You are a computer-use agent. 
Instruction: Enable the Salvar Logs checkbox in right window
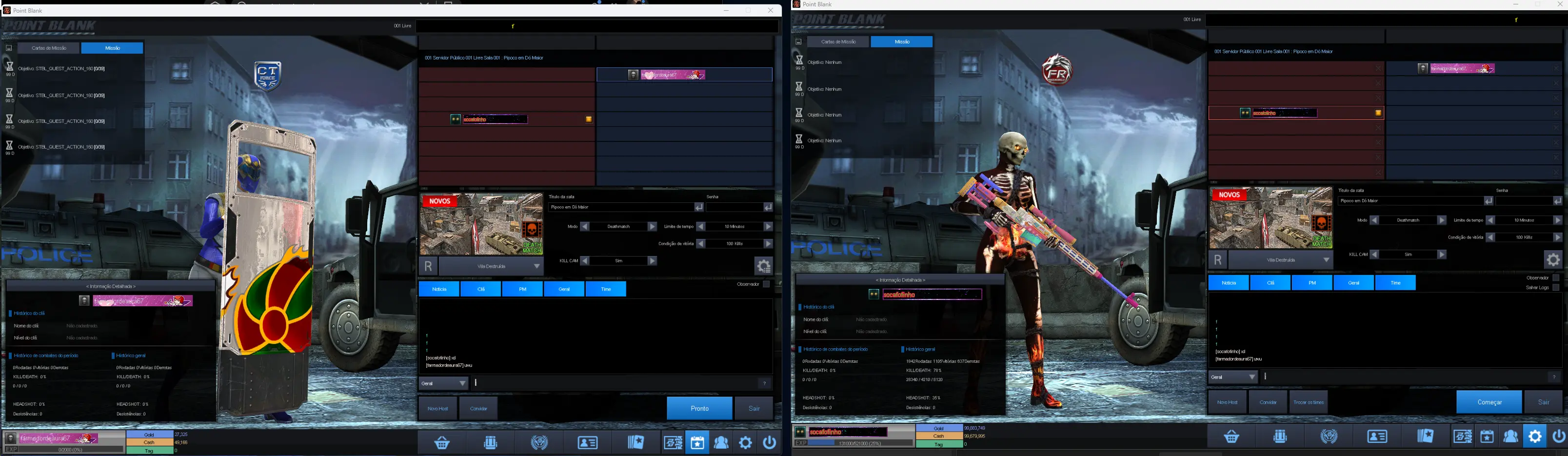1556,287
